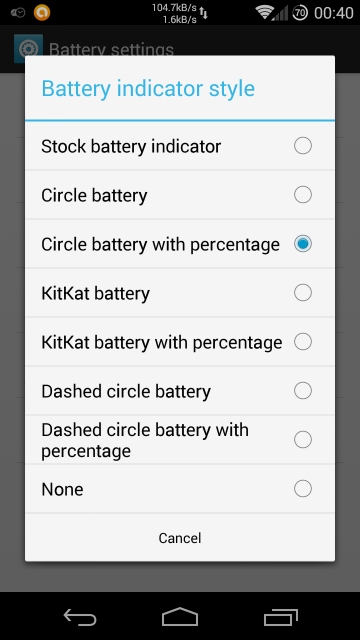The width and height of the screenshot is (360, 640).
Task: Open the recent apps overview icon
Action: coord(281,617)
